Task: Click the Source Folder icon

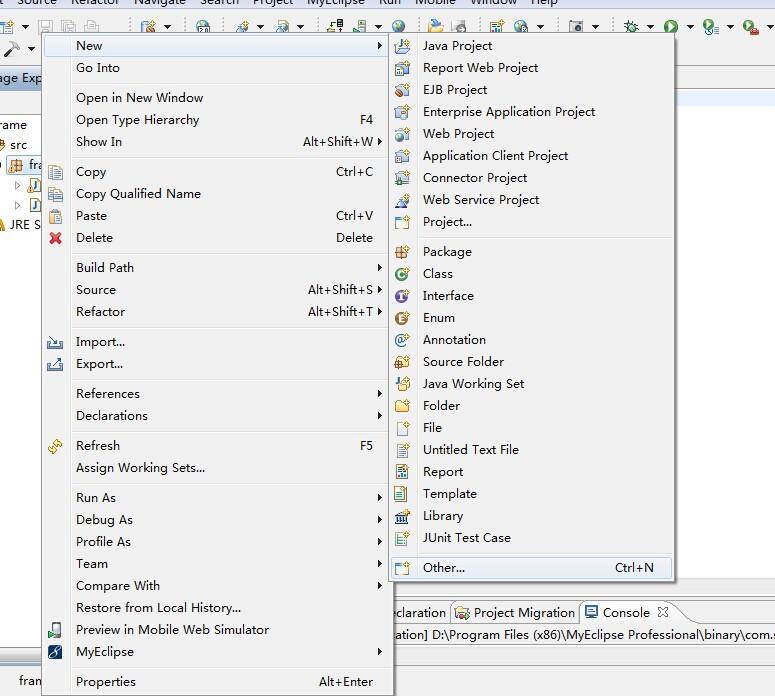Action: click(402, 362)
